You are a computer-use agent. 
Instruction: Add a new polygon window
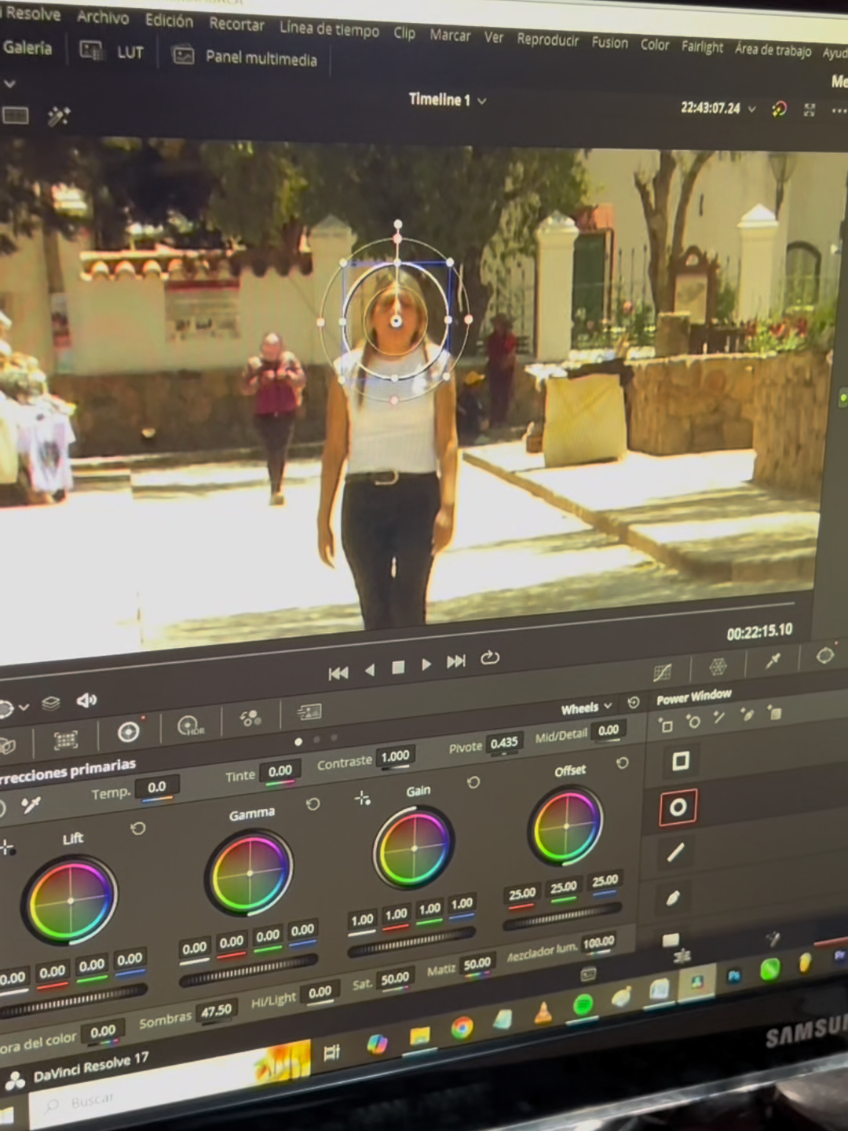(719, 718)
